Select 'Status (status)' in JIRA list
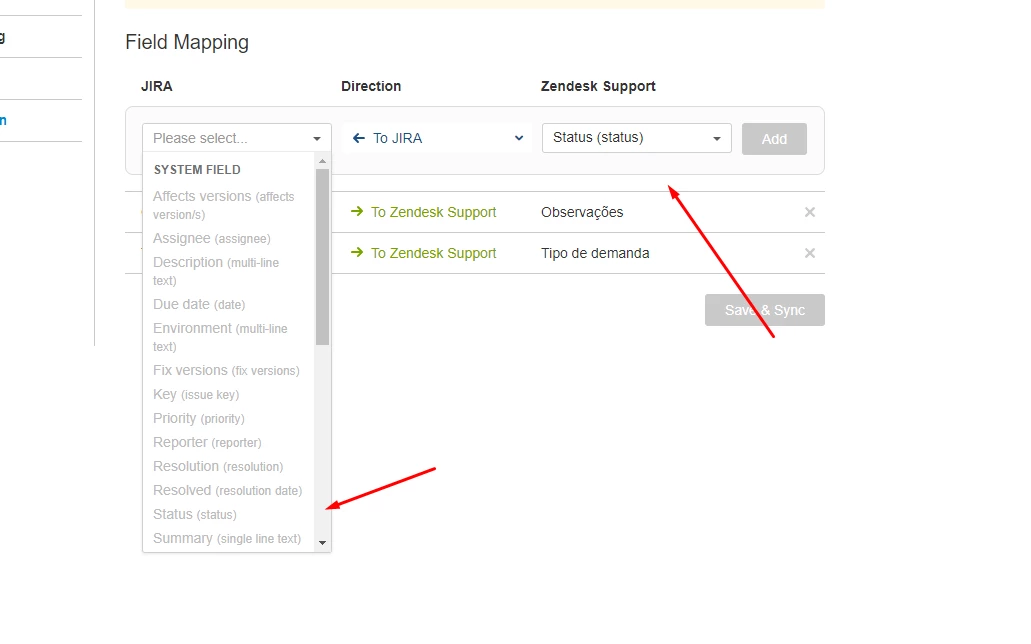1031x644 pixels. [x=229, y=514]
